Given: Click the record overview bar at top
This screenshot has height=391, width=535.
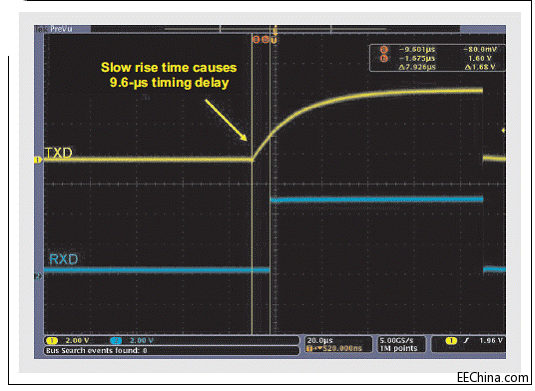Looking at the screenshot, I should click(275, 29).
